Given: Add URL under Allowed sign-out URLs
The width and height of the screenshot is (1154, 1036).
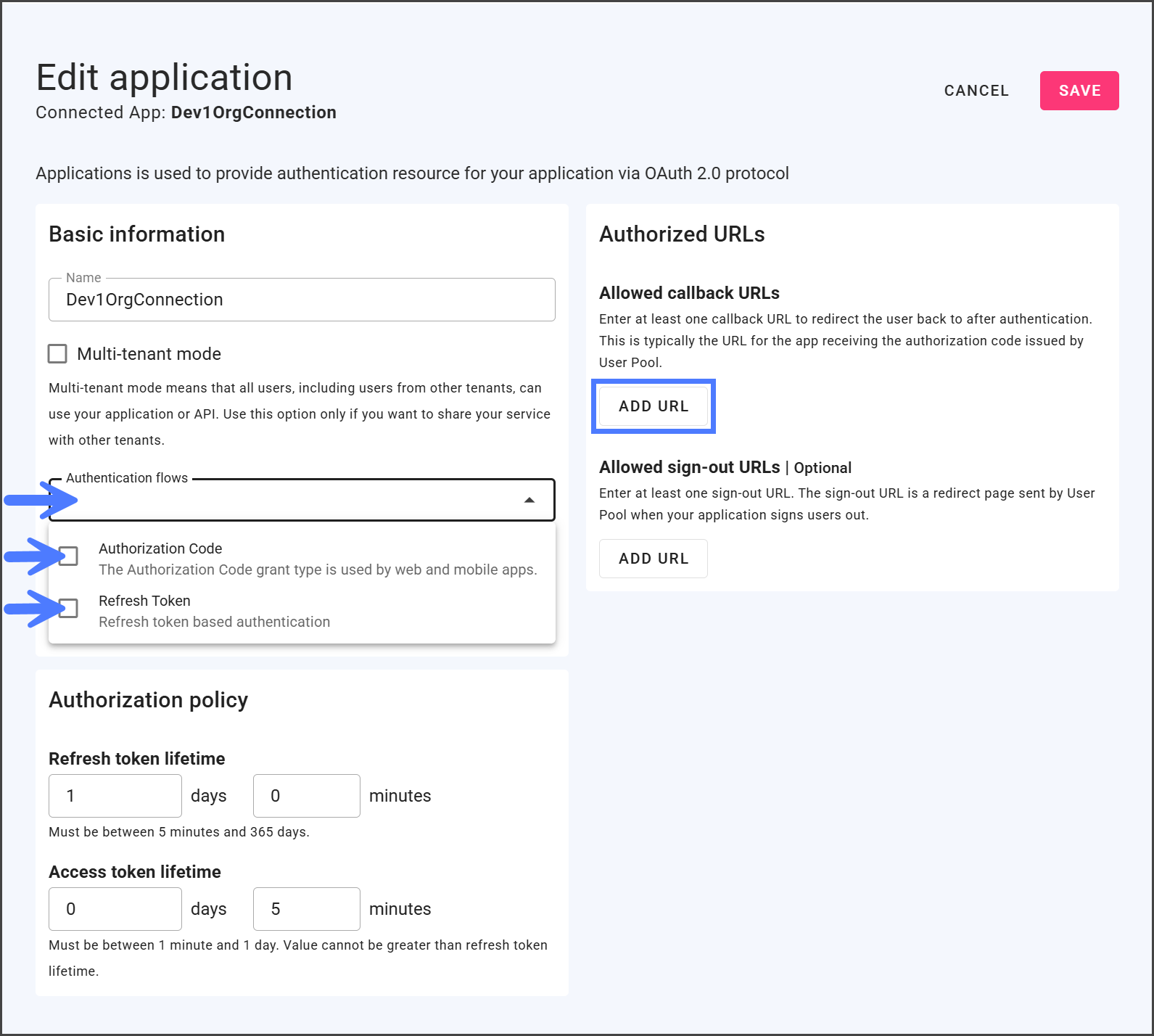Looking at the screenshot, I should click(x=653, y=559).
